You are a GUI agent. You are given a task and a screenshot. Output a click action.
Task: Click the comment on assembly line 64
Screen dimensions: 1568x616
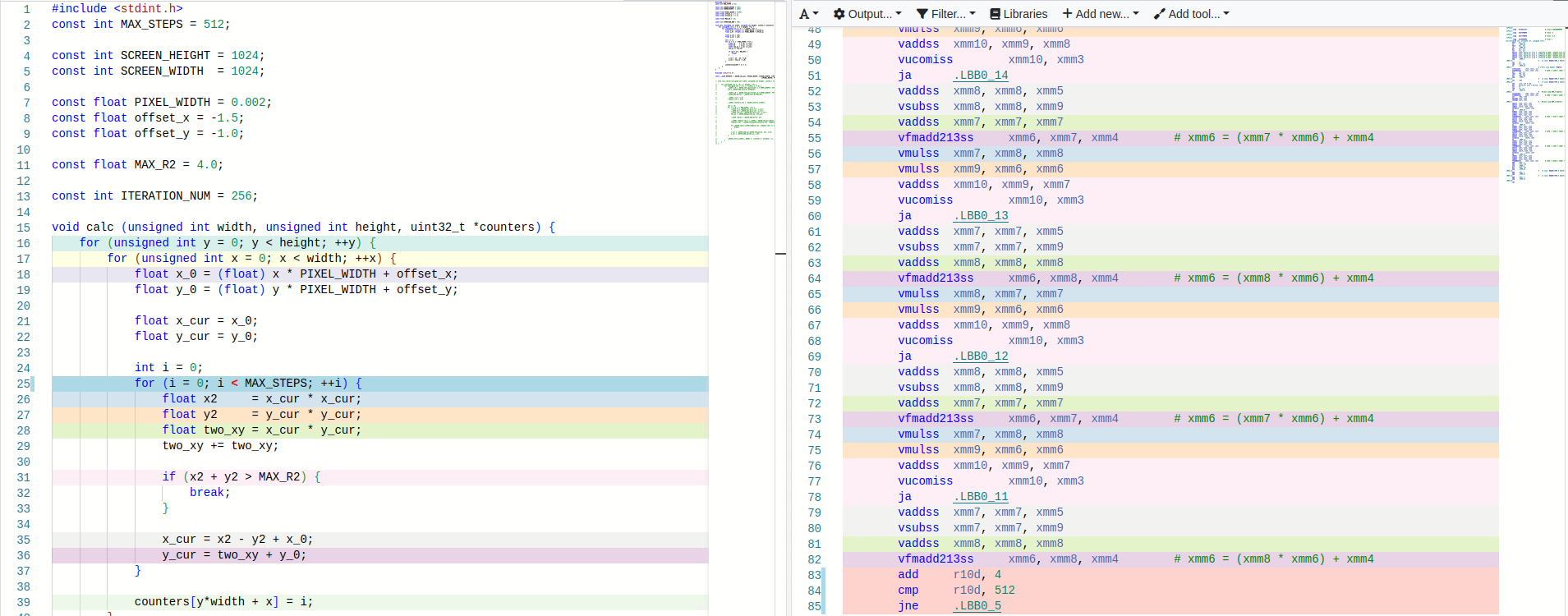coord(1274,278)
